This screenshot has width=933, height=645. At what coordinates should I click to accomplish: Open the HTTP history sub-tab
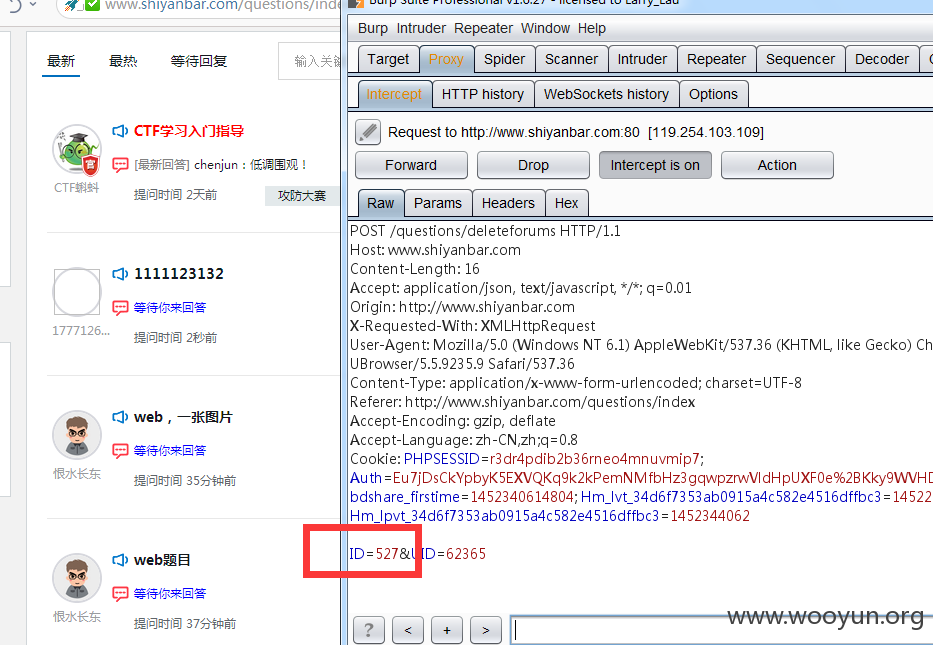point(483,95)
